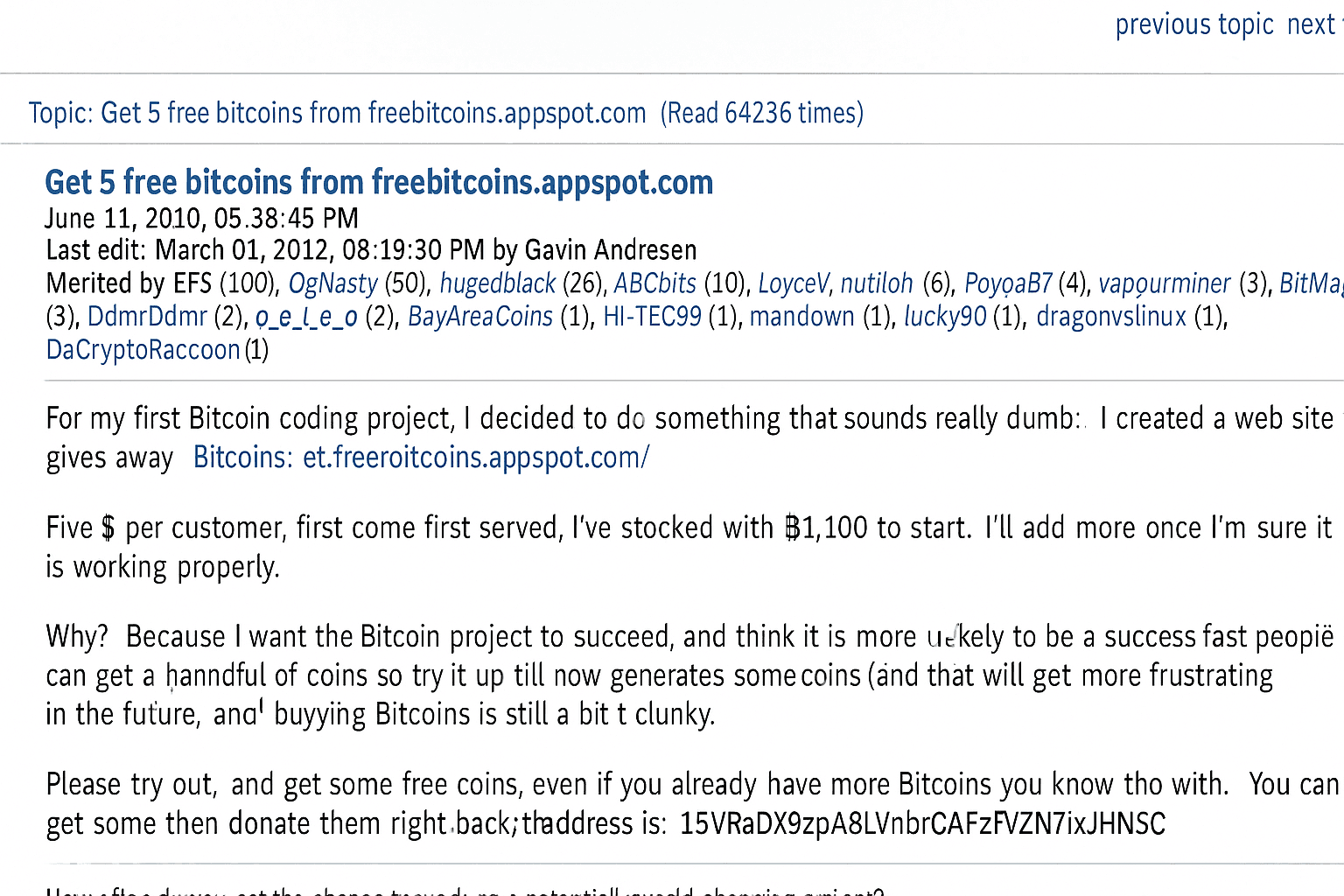
Task: Open HI-TEC99's user page
Action: point(652,317)
